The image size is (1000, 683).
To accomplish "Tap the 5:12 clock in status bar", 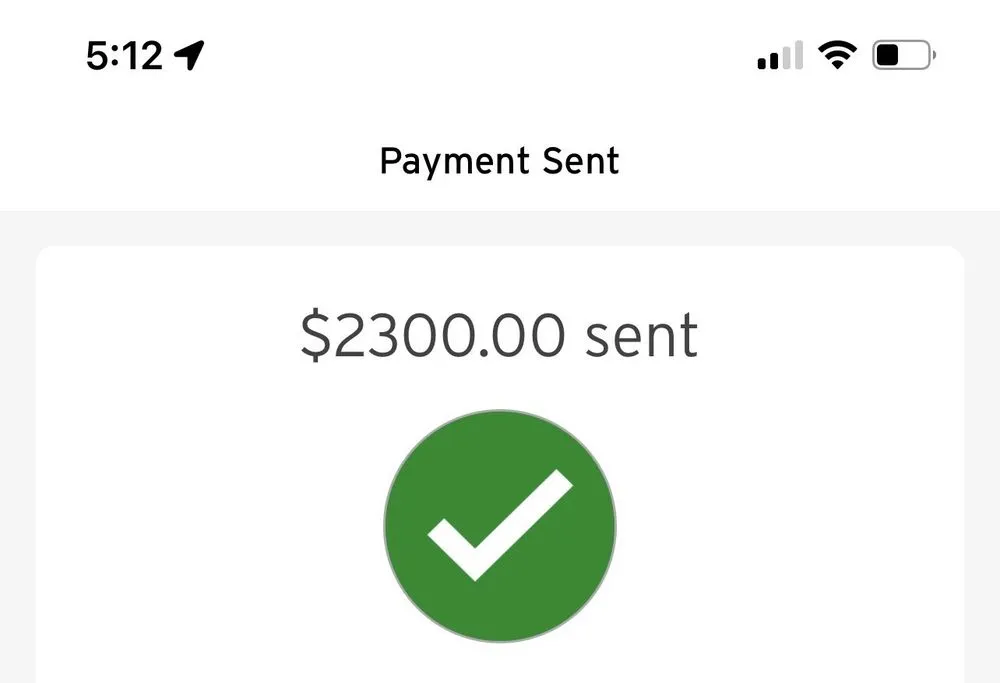I will tap(124, 57).
